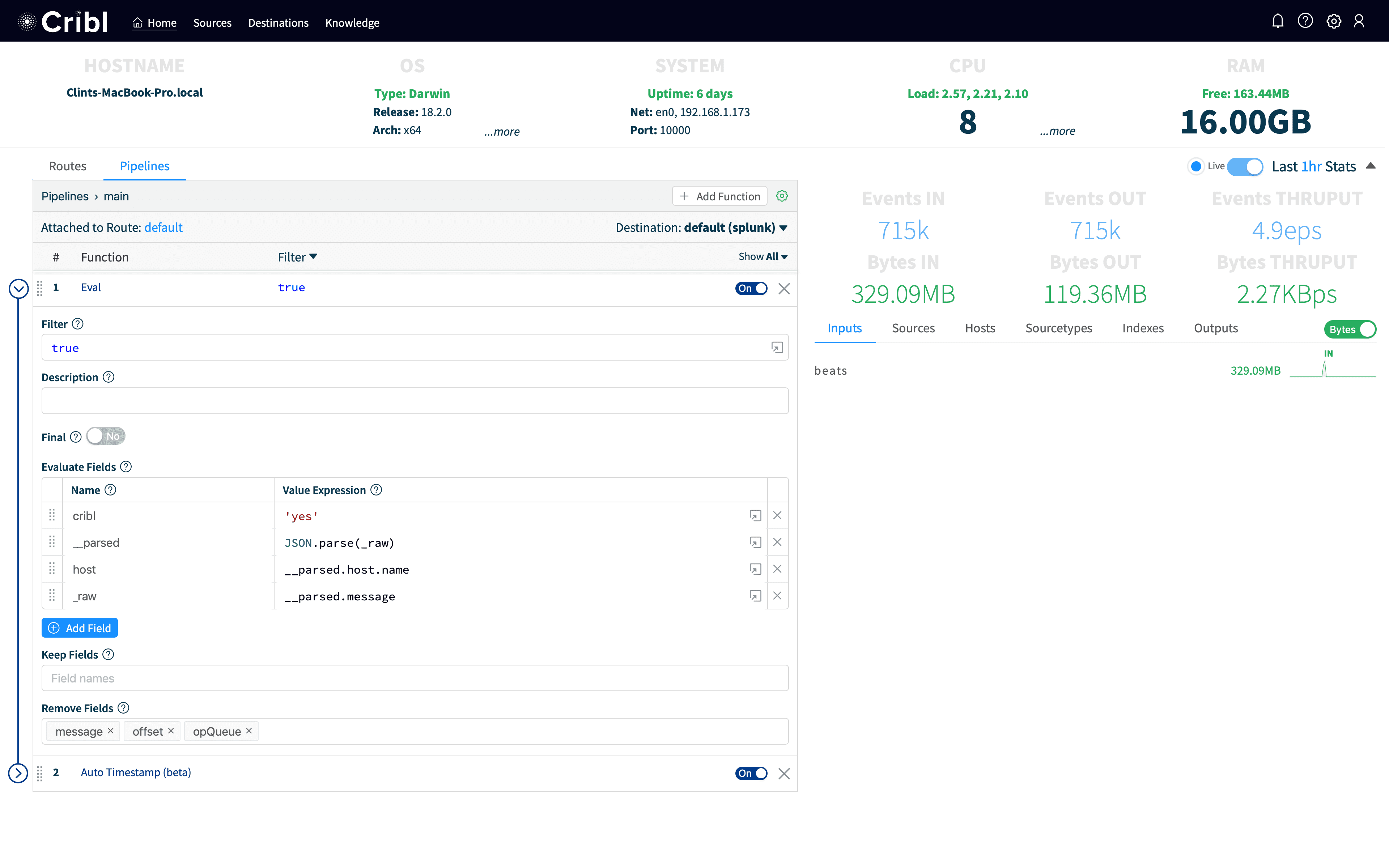Expand the Filter expression editor icon
The width and height of the screenshot is (1389, 868).
(777, 348)
